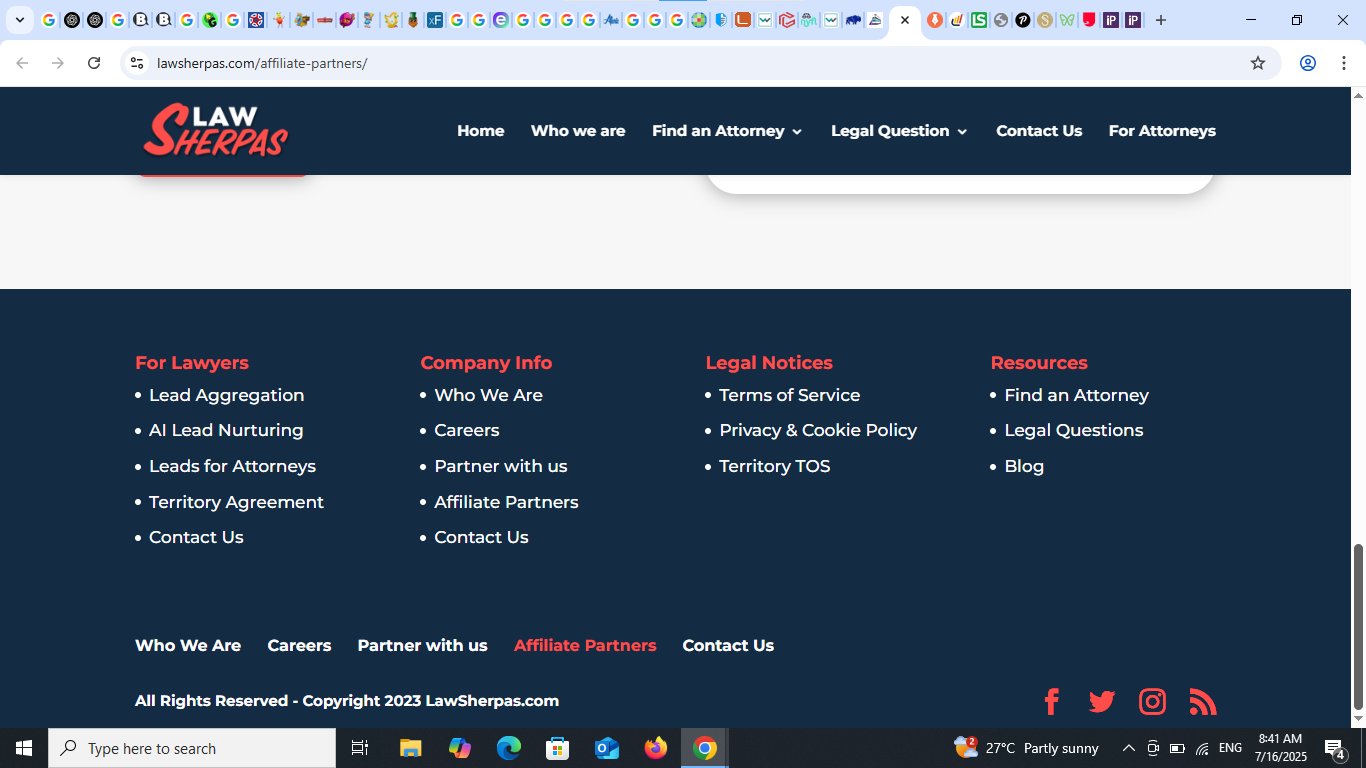Open the notification center icon

(1334, 748)
